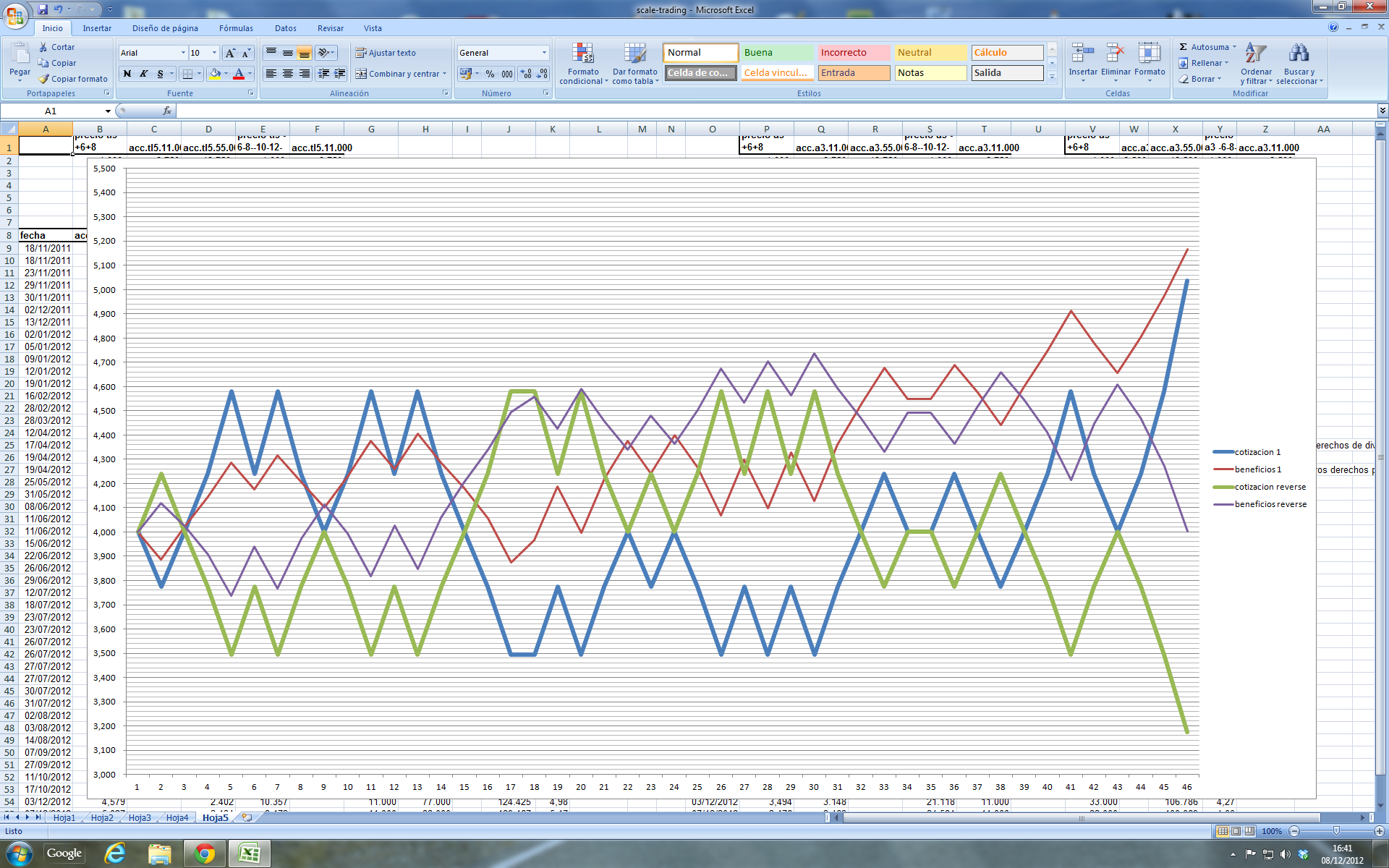The image size is (1389, 868).
Task: Click the Excel icon in Windows taskbar
Action: (250, 854)
